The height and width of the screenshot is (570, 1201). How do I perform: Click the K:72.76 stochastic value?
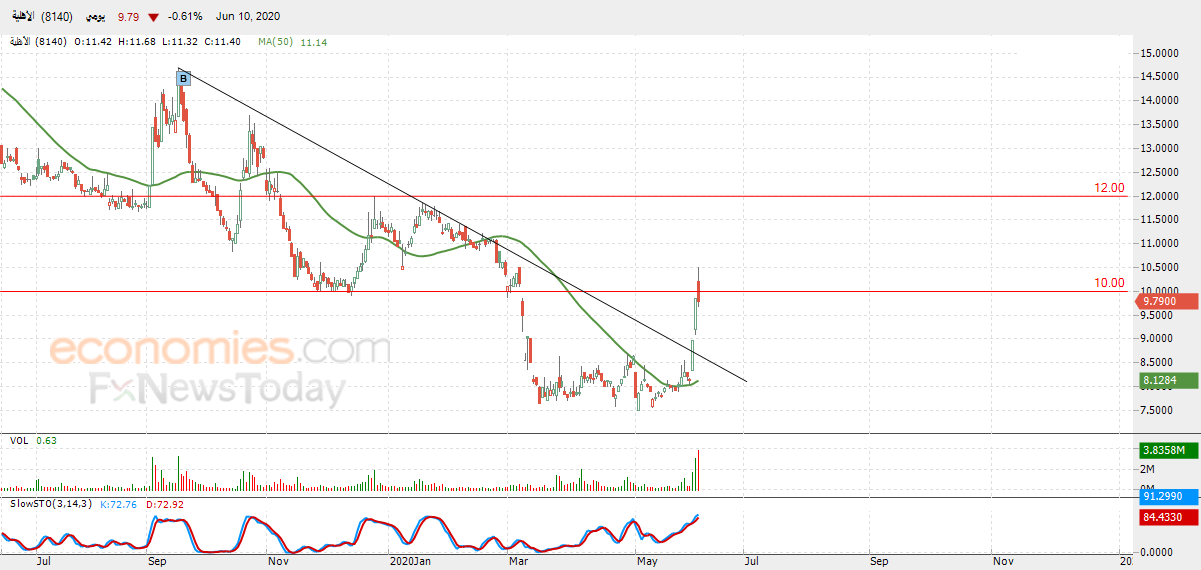click(x=118, y=503)
